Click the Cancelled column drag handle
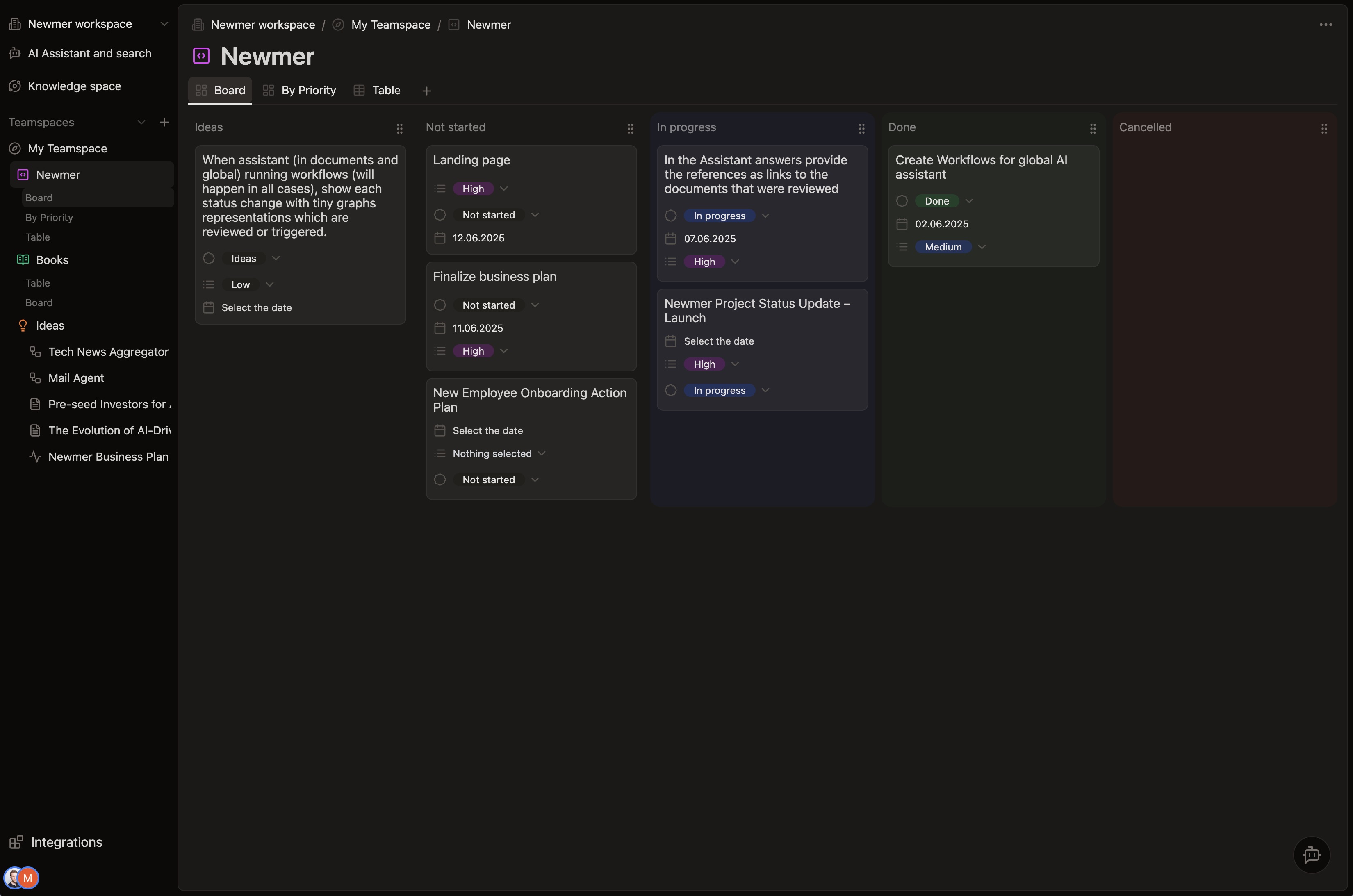Screen dimensions: 1353x896 (x=1324, y=129)
